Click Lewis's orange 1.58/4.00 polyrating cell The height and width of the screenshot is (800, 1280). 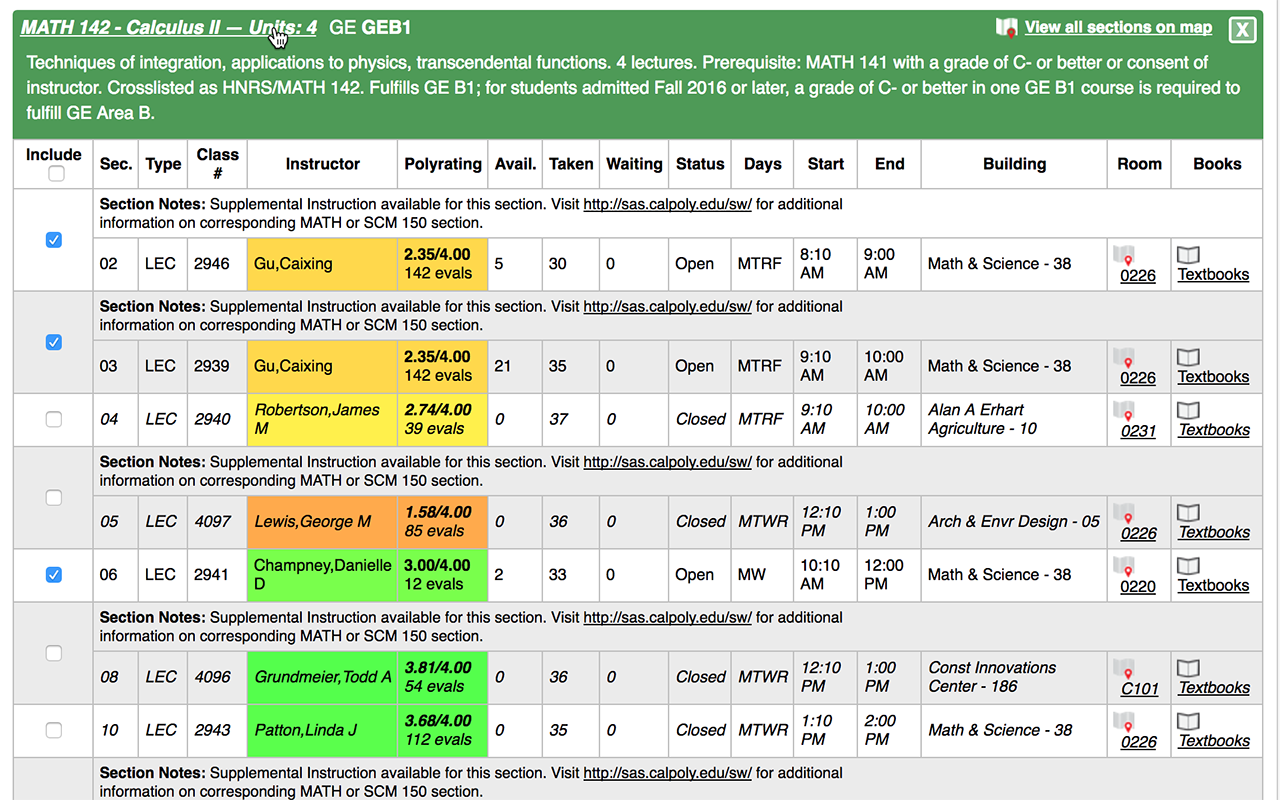[x=442, y=522]
